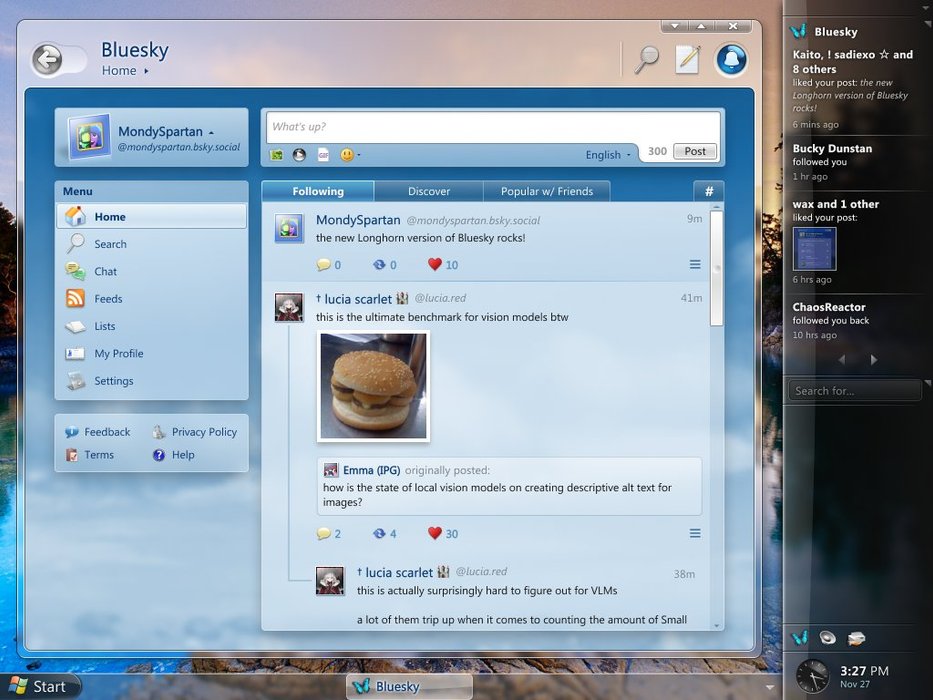933x700 pixels.
Task: Switch to the Following tab
Action: [318, 191]
